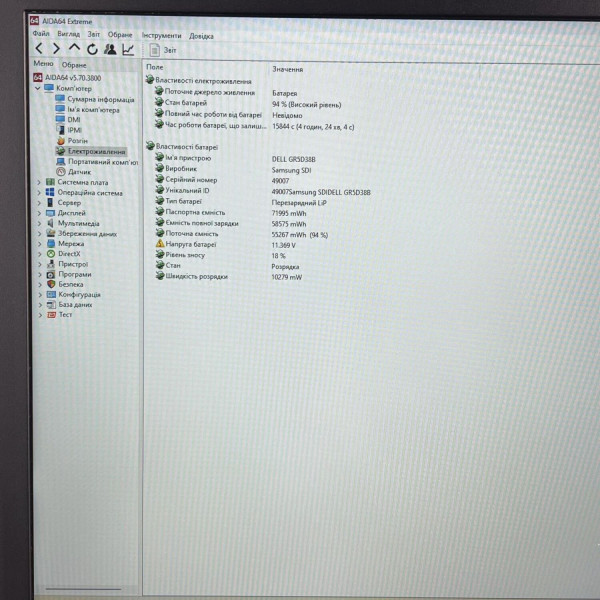Open the user management toolbar icon

110,49
